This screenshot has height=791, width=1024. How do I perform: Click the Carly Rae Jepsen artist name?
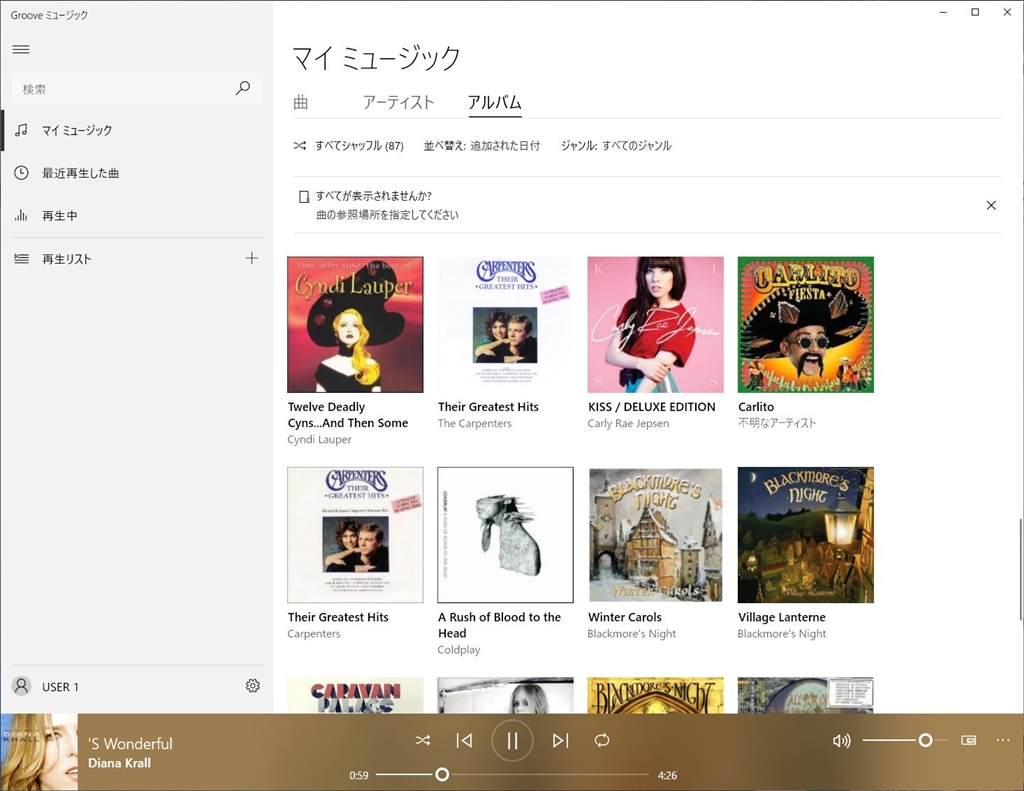628,423
